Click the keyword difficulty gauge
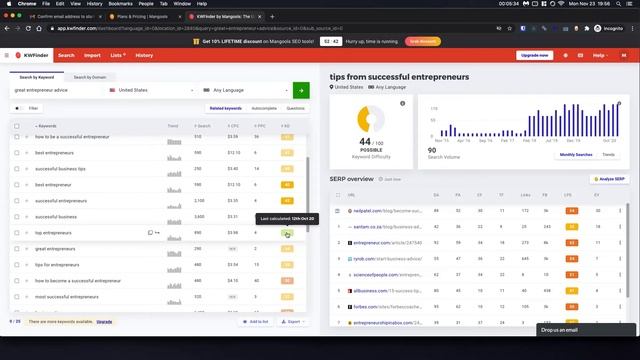640x360 pixels. (371, 119)
